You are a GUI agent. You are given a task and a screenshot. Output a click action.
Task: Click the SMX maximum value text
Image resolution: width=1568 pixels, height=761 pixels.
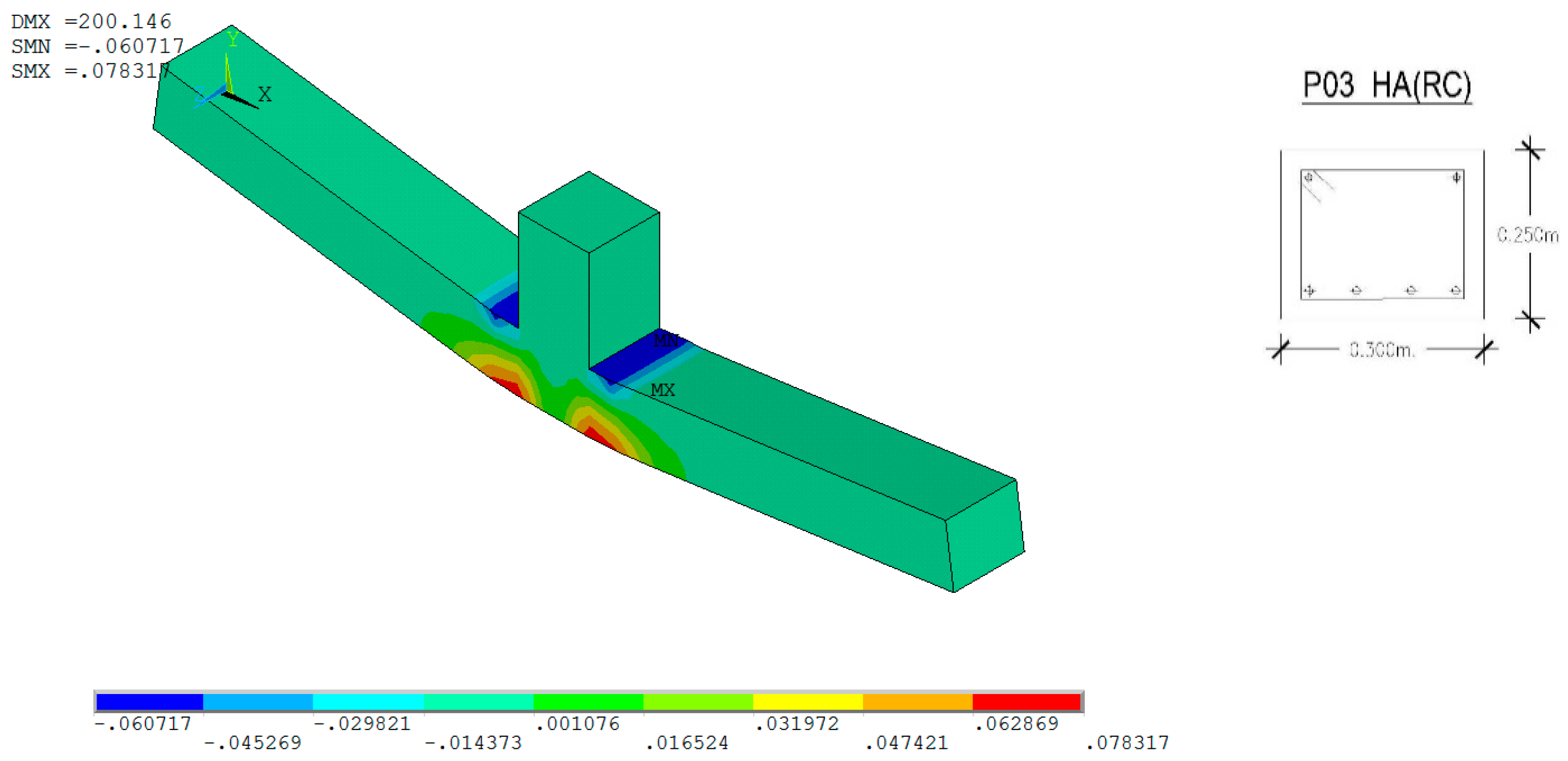coord(90,71)
